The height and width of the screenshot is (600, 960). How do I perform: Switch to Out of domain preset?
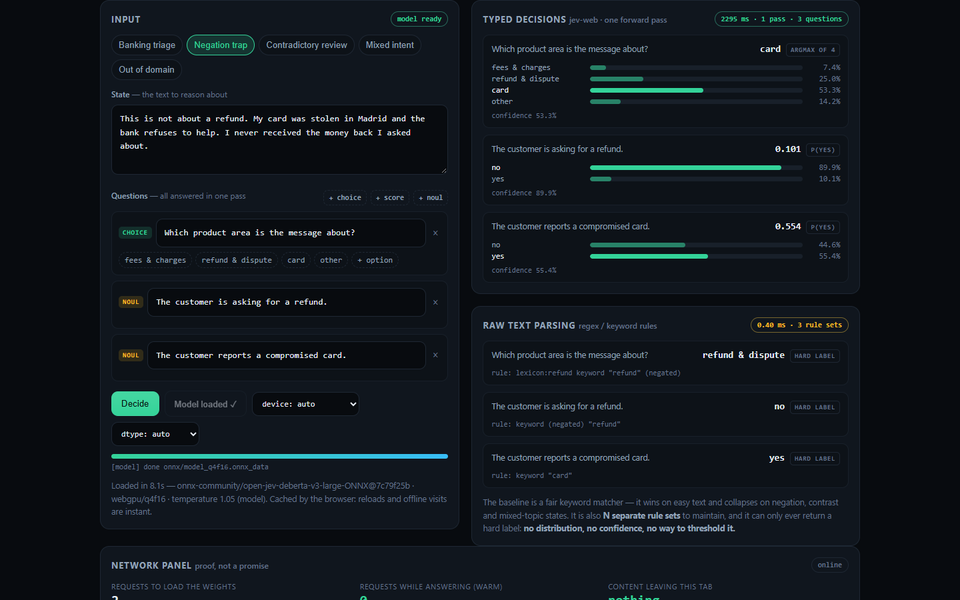[x=146, y=69]
